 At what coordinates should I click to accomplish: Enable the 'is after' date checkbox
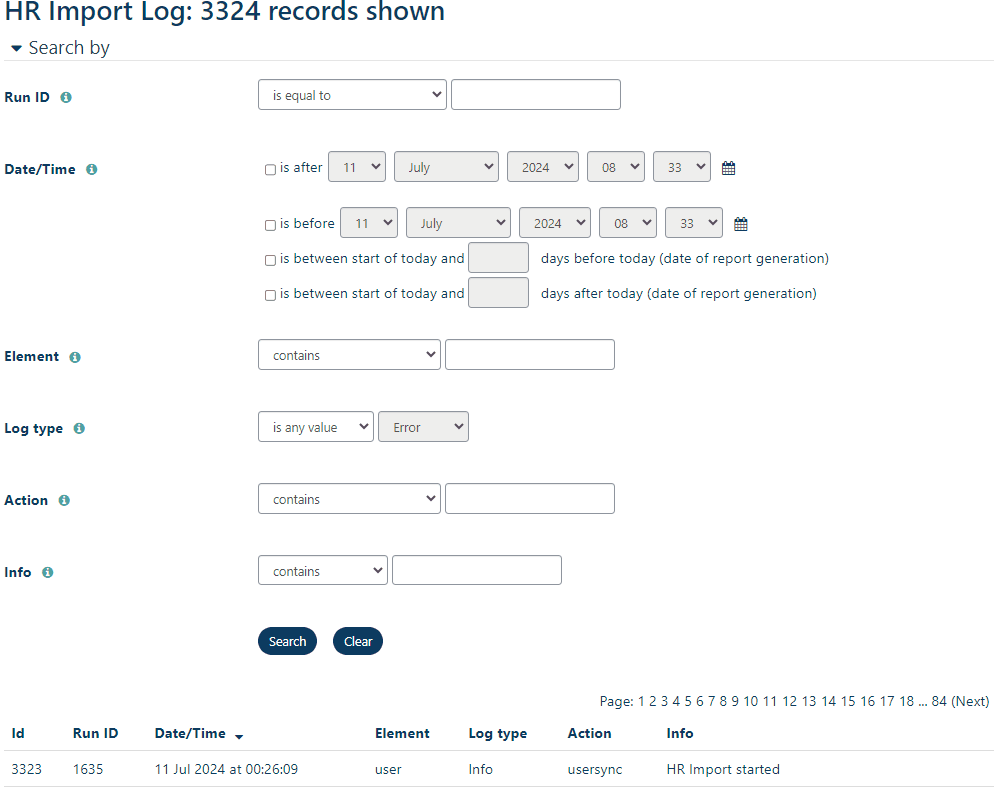270,170
